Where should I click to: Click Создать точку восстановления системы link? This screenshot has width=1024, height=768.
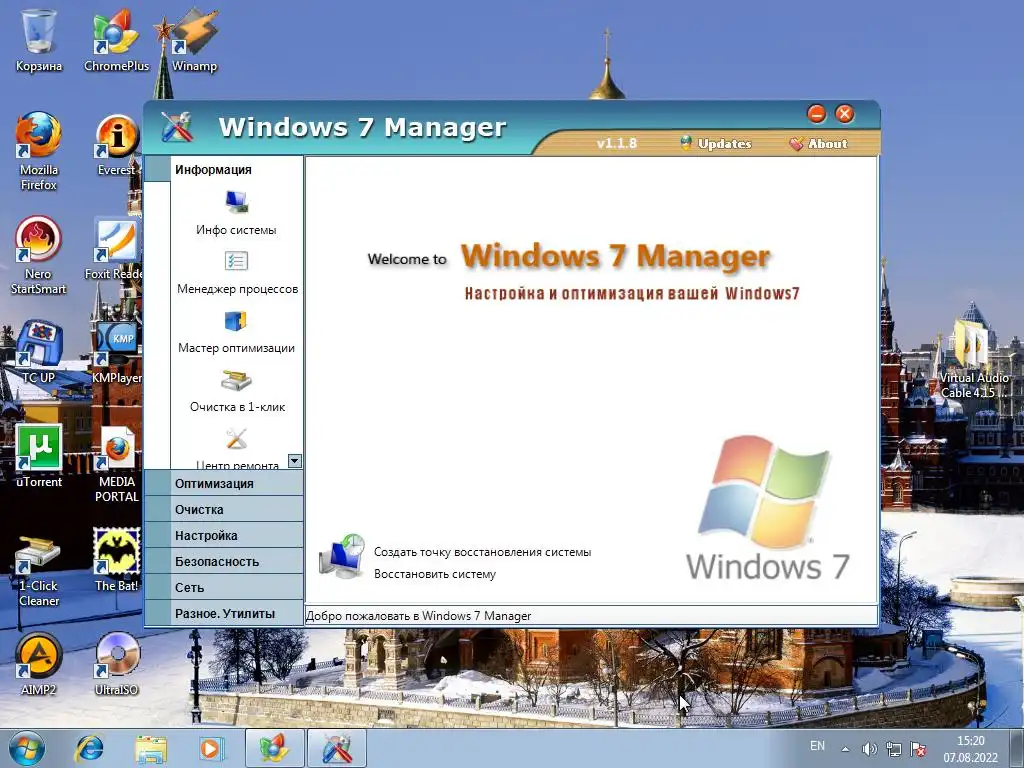483,552
